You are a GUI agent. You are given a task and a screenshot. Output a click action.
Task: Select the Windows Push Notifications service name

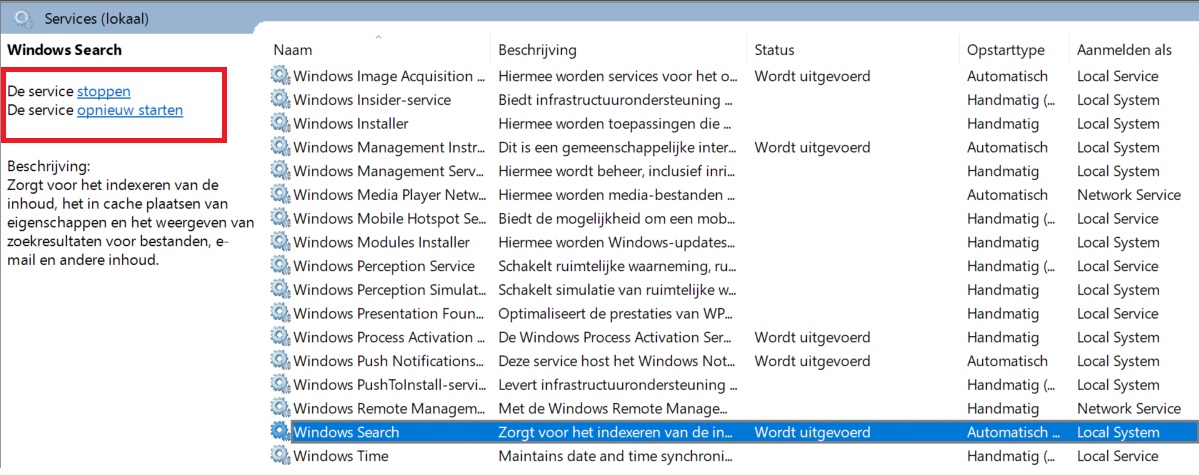(x=389, y=362)
